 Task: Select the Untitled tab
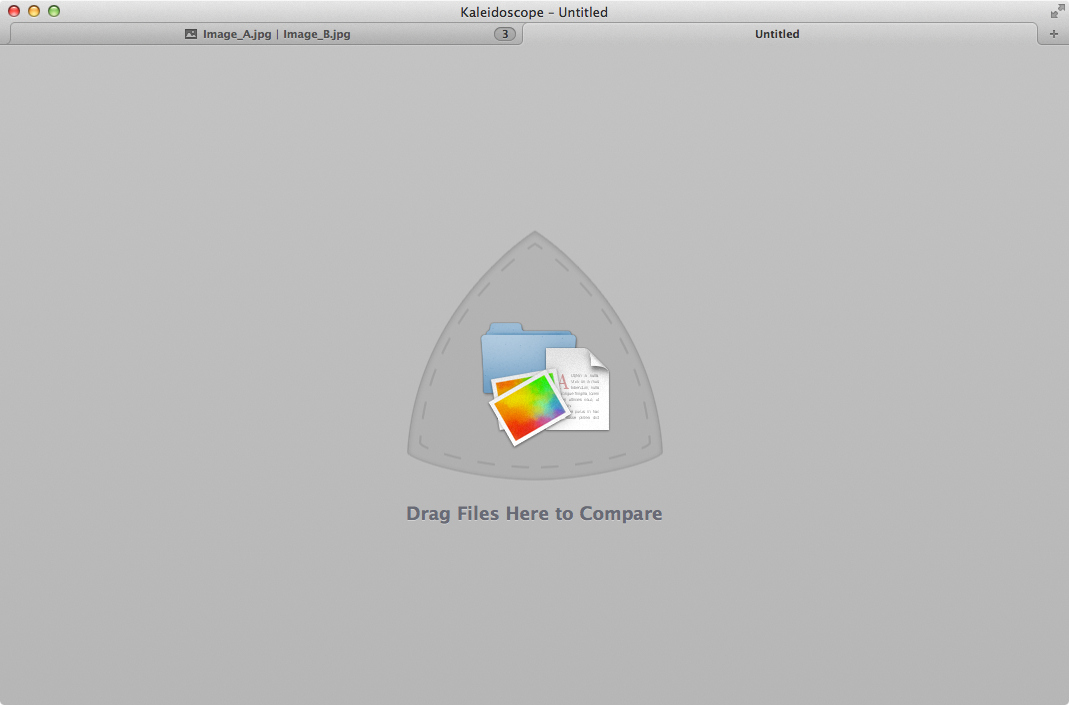pos(779,34)
